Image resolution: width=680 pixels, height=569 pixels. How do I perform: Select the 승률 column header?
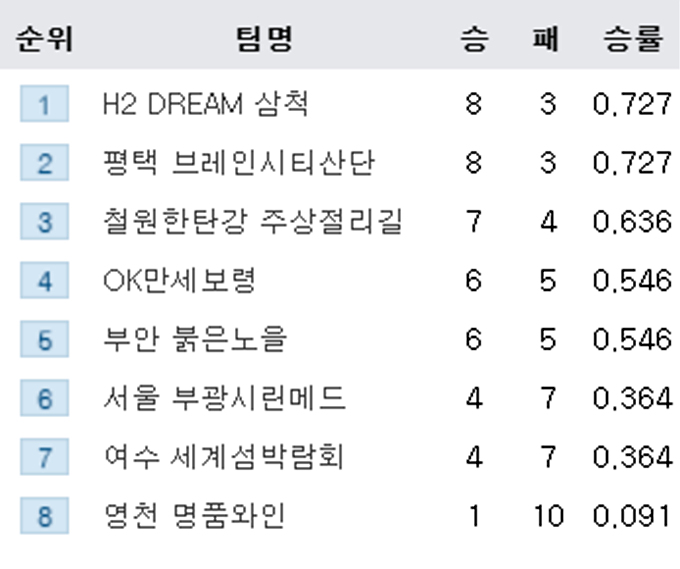[633, 39]
